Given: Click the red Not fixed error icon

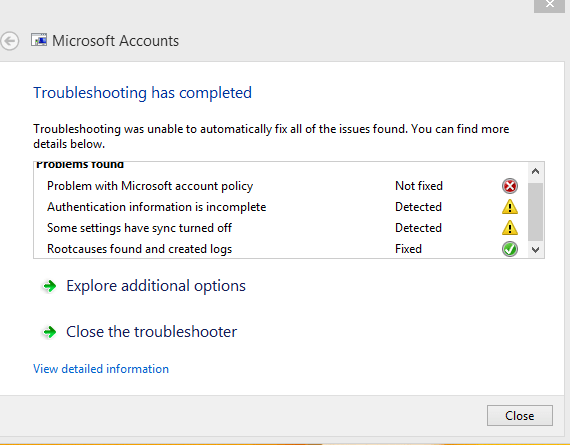Looking at the screenshot, I should pos(510,186).
